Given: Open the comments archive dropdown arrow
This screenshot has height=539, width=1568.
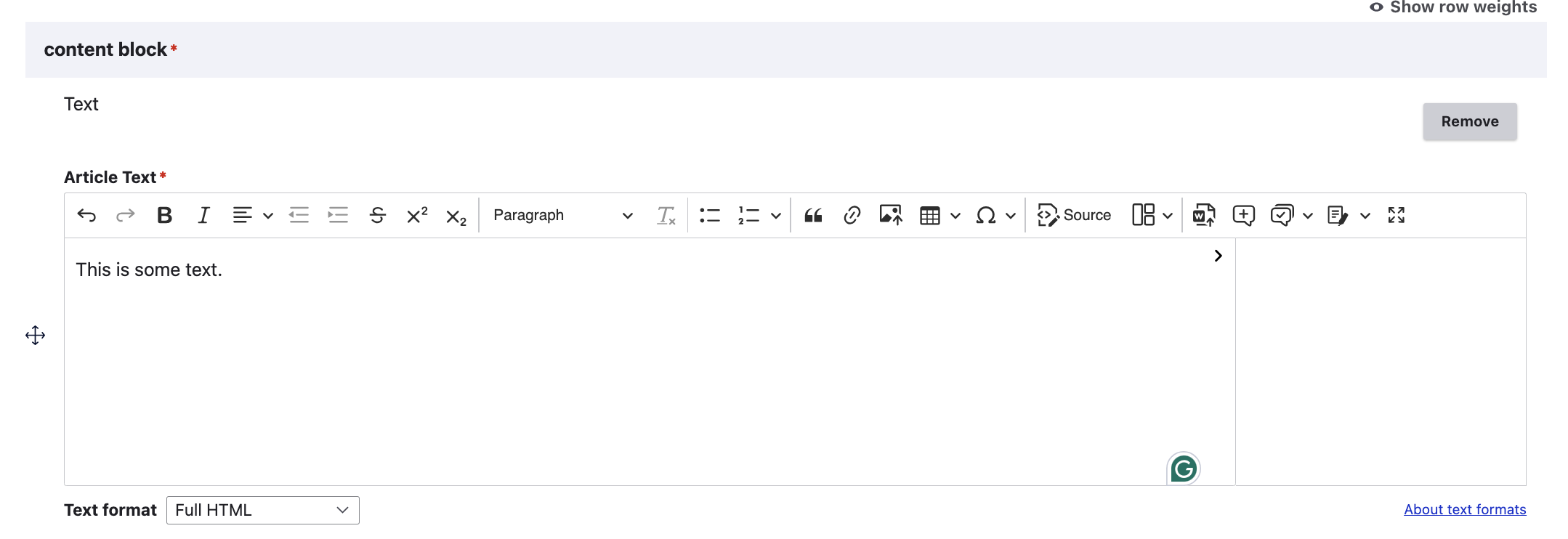Looking at the screenshot, I should tap(1308, 216).
